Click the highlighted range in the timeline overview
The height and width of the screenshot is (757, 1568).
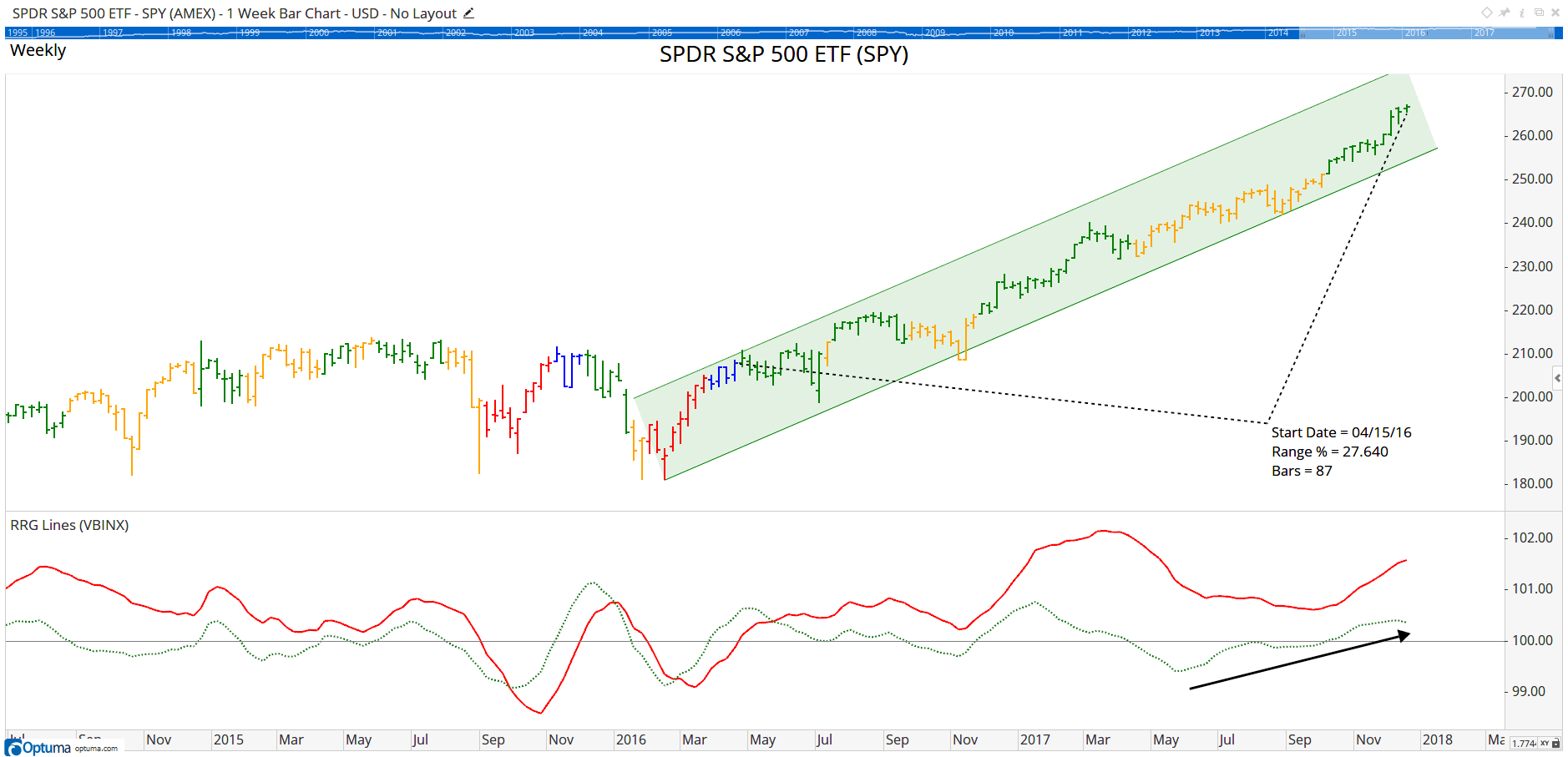[1426, 33]
